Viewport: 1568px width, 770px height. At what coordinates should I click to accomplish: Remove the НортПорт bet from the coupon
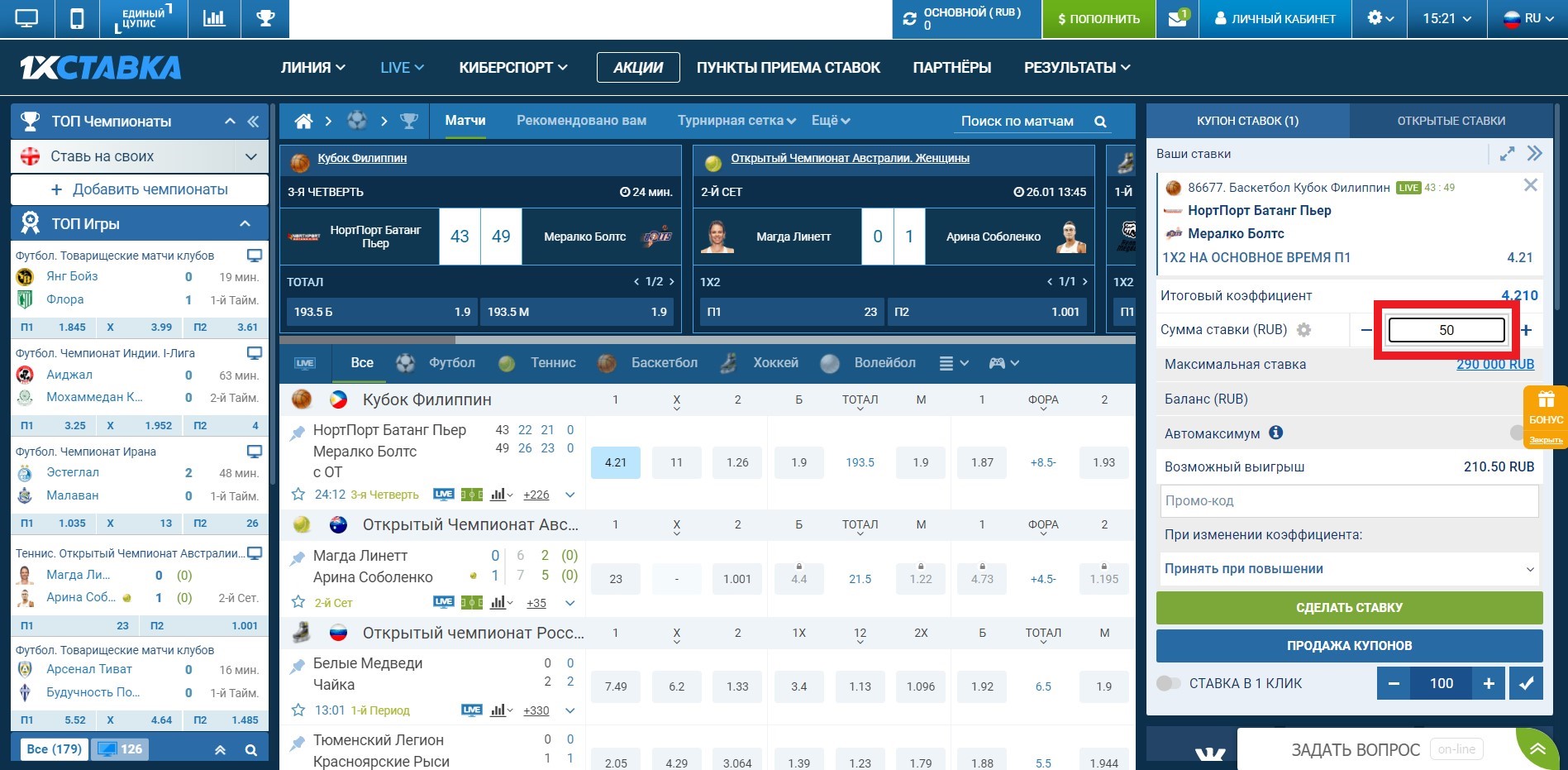(1531, 185)
